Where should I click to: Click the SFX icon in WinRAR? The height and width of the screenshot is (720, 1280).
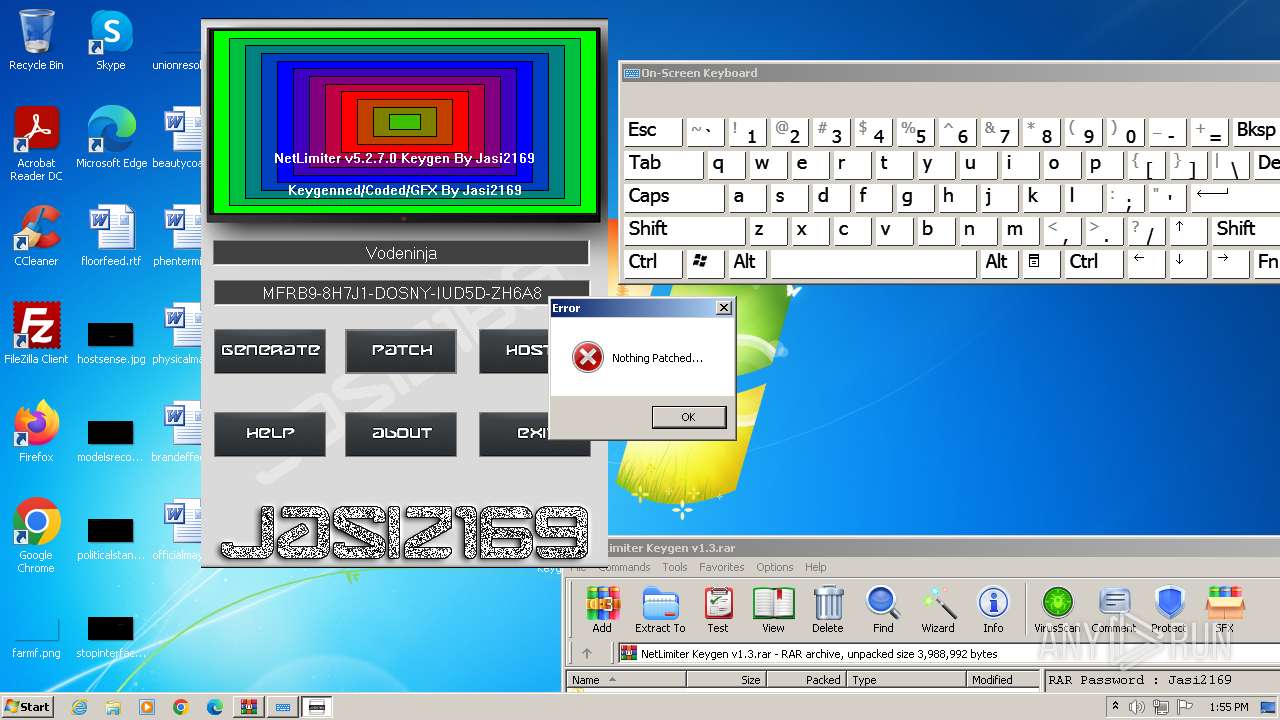pyautogui.click(x=1225, y=609)
